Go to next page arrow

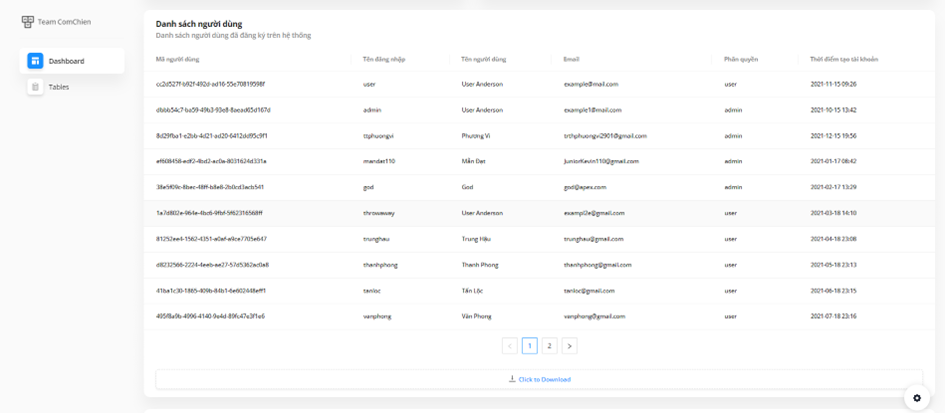pyautogui.click(x=570, y=346)
